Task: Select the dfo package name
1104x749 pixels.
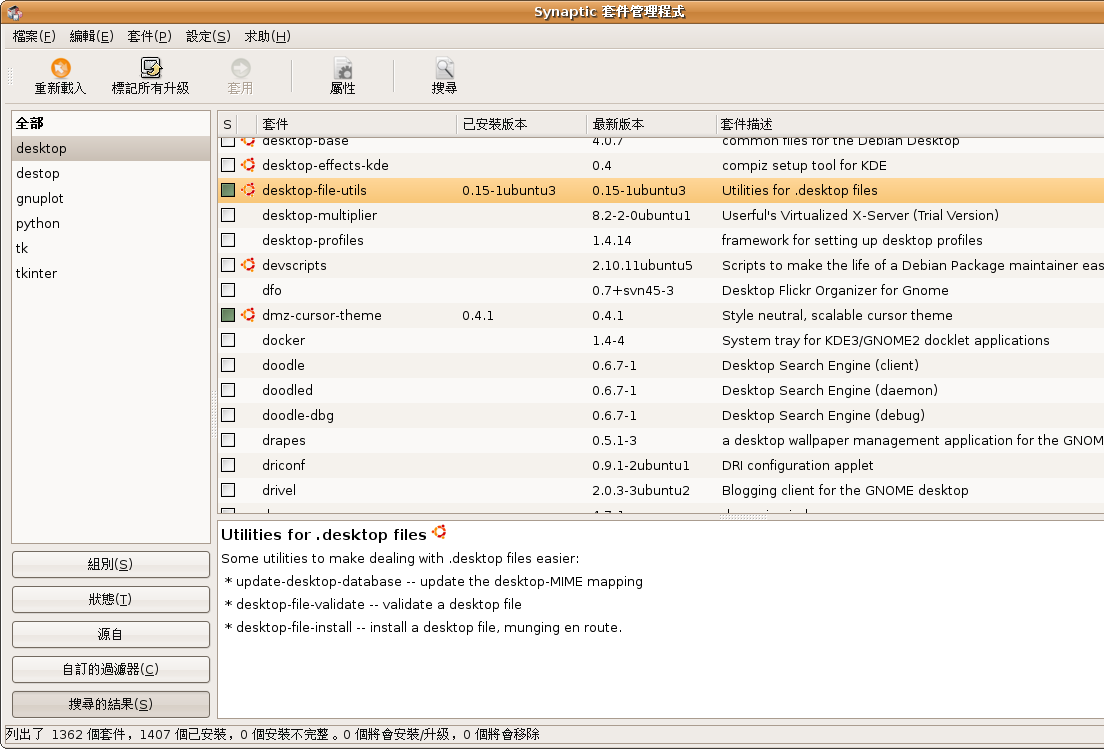Action: point(272,290)
